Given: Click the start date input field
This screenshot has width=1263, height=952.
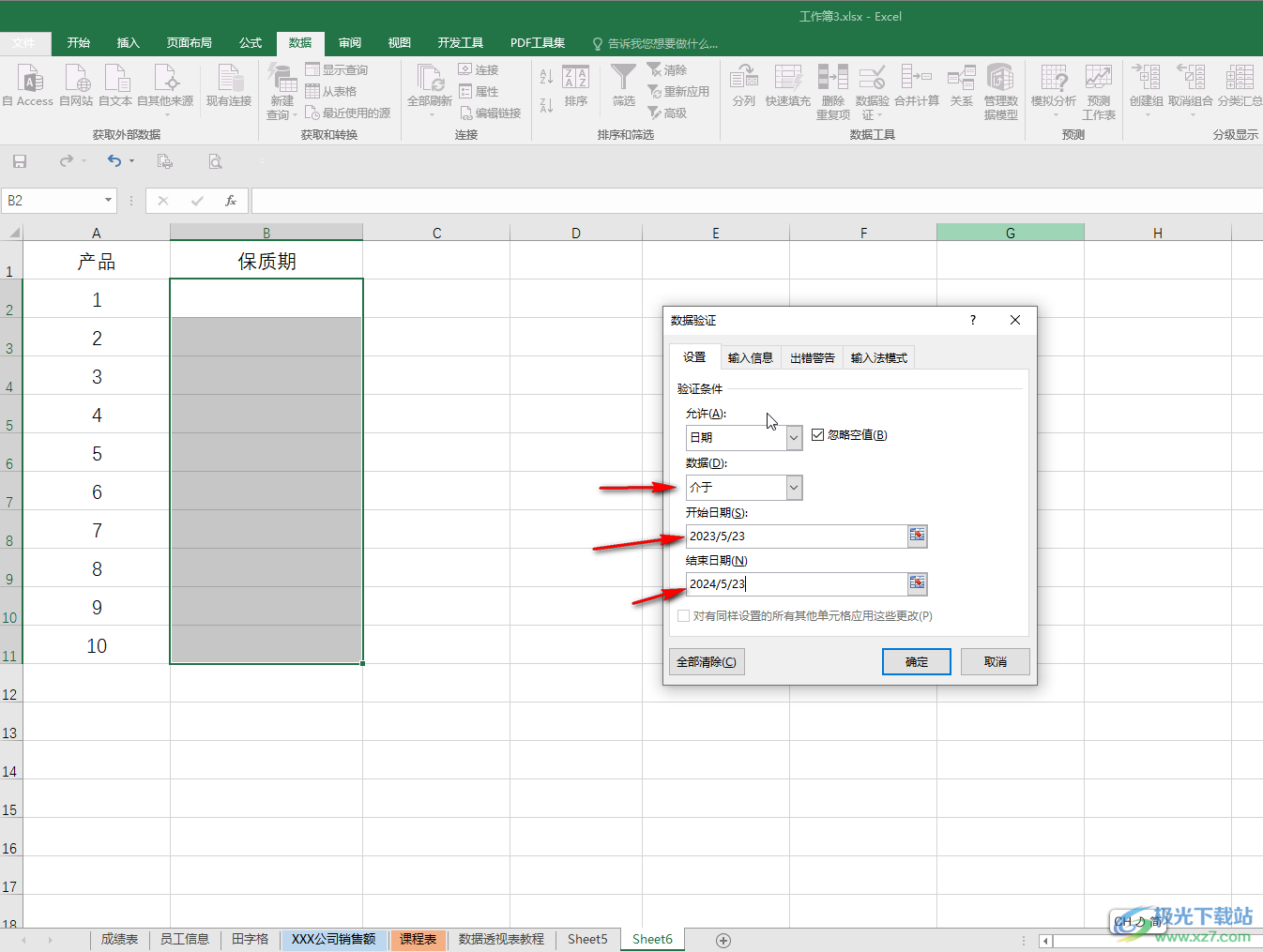Looking at the screenshot, I should tap(797, 536).
